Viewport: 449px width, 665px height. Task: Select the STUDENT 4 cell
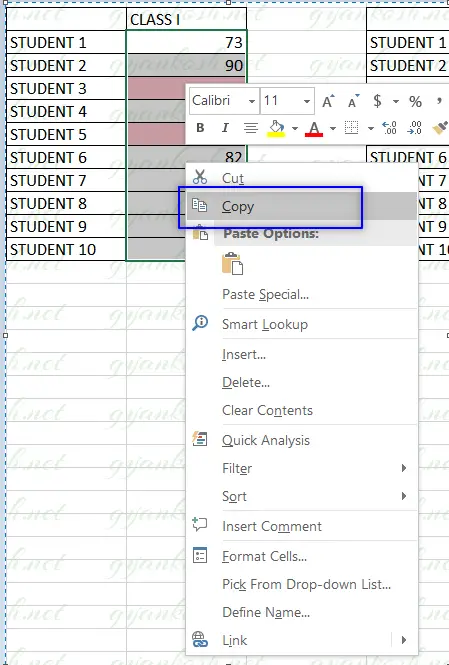coord(66,112)
